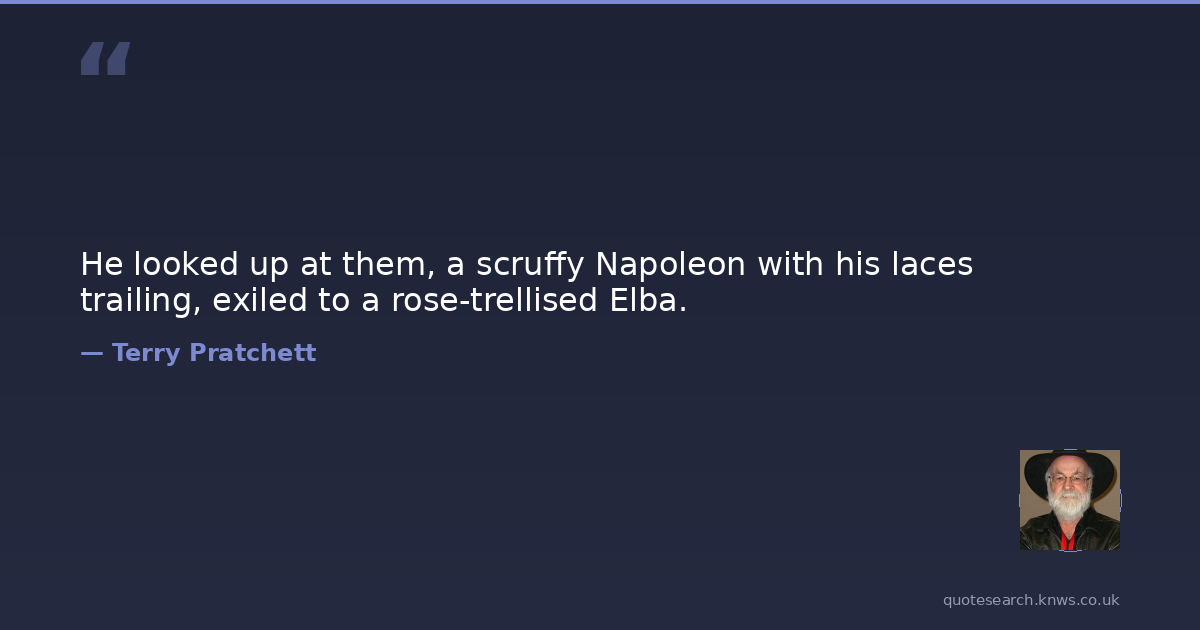Click the word "looked" in the quote
This screenshot has height=630, width=1200.
point(182,265)
